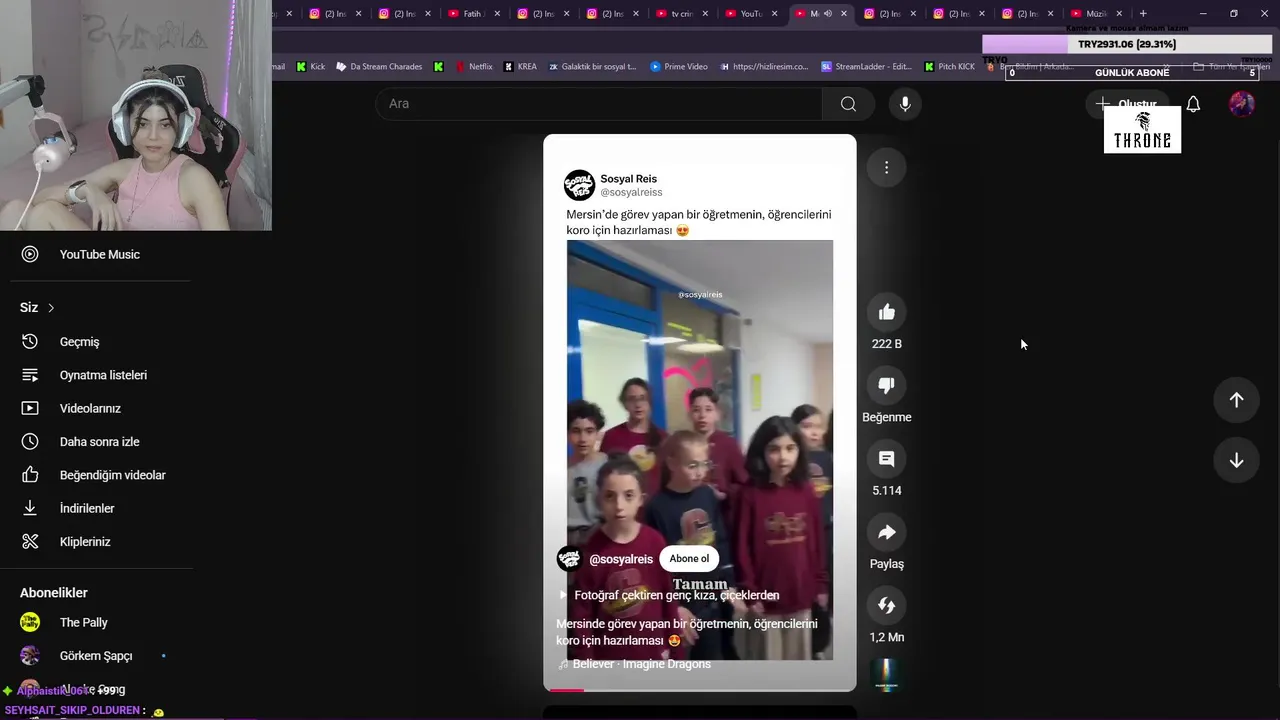Open the StreamLadder bookmark
The image size is (1280, 720).
click(x=866, y=67)
